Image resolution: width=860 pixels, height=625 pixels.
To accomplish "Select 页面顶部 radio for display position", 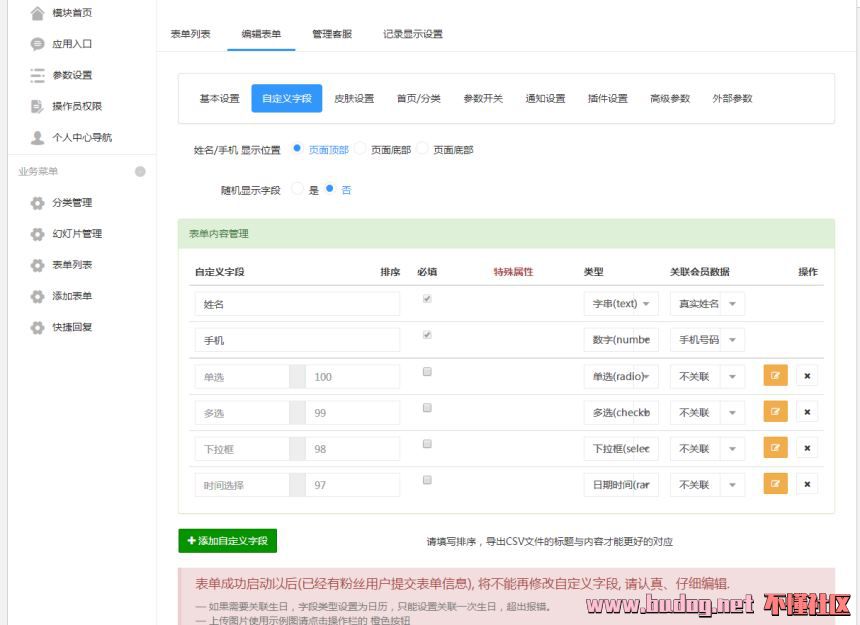I will tap(298, 149).
